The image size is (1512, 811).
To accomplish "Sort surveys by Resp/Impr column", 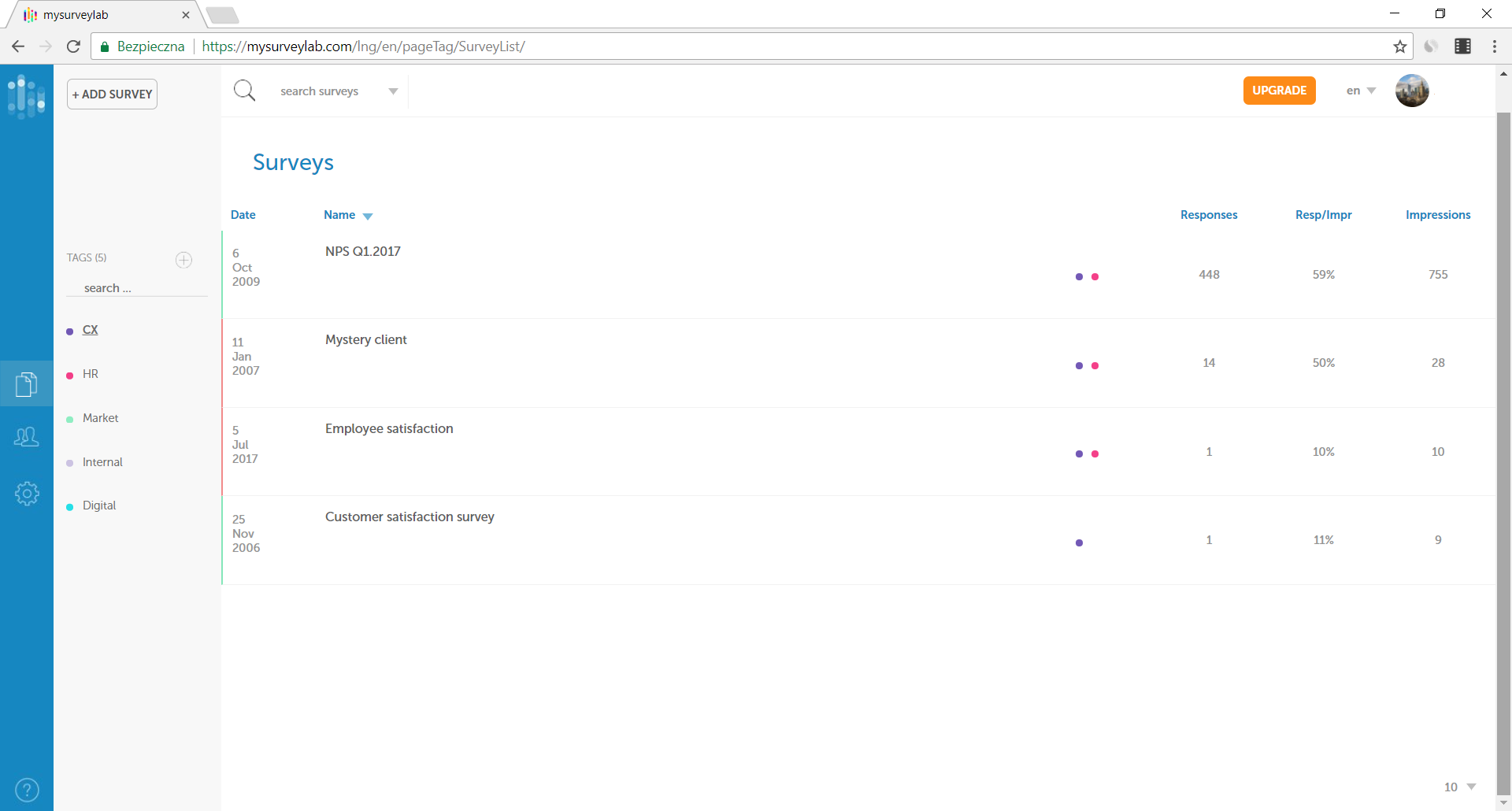I will (x=1324, y=215).
